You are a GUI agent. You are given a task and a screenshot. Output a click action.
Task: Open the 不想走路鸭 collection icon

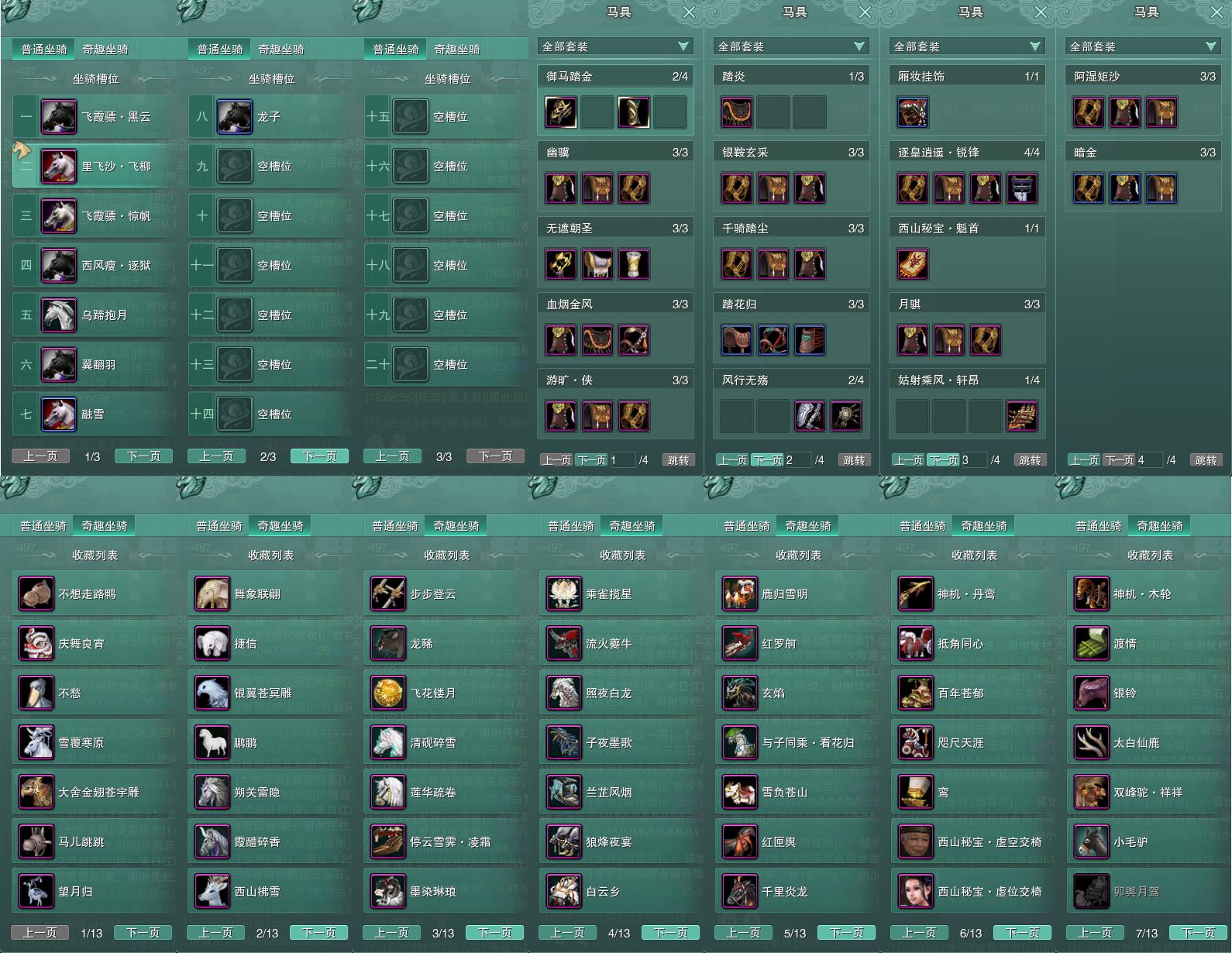[x=36, y=593]
